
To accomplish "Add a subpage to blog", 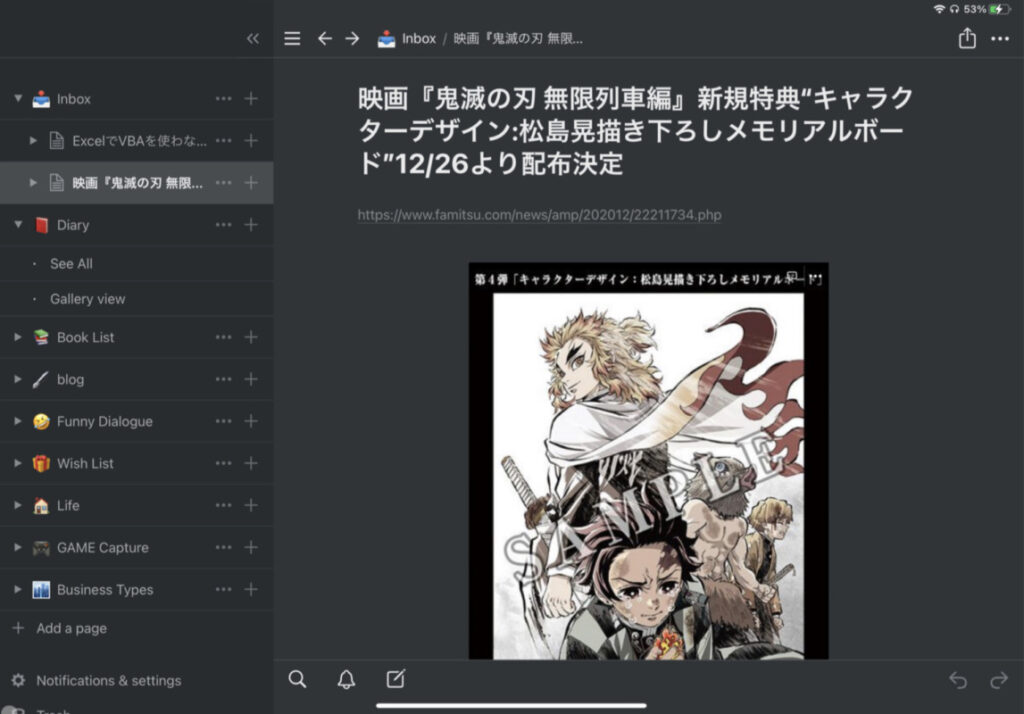I will [x=251, y=379].
